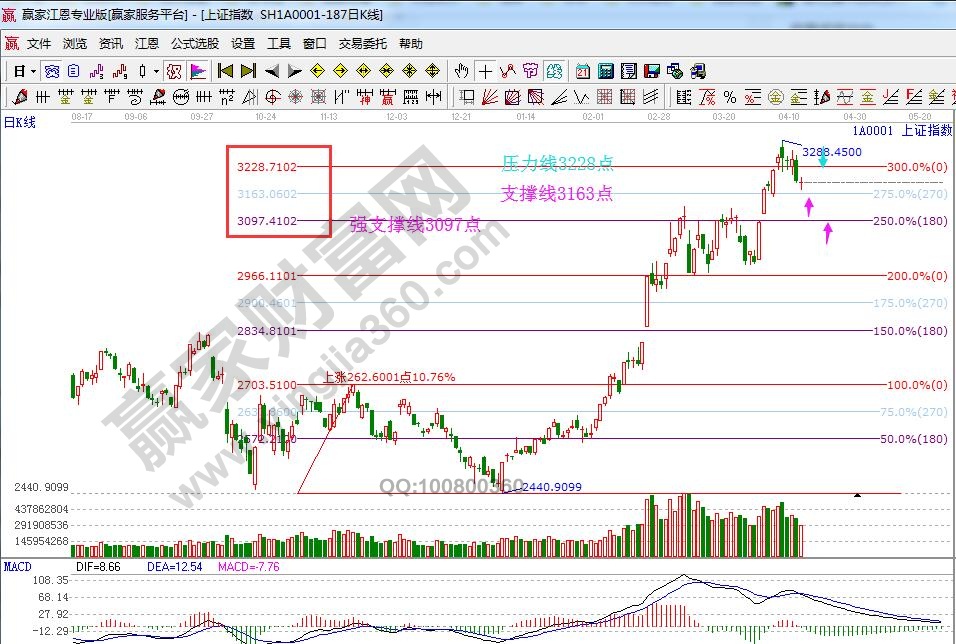Image resolution: width=956 pixels, height=644 pixels.
Task: Open the 公式选股 menu
Action: (x=195, y=44)
